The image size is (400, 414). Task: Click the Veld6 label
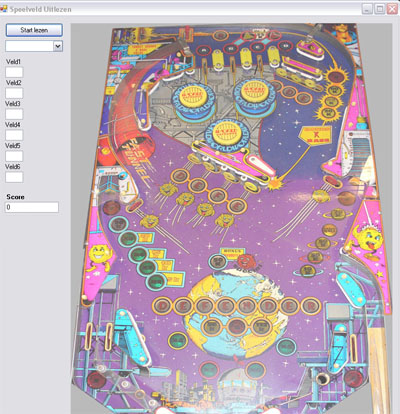pyautogui.click(x=13, y=167)
